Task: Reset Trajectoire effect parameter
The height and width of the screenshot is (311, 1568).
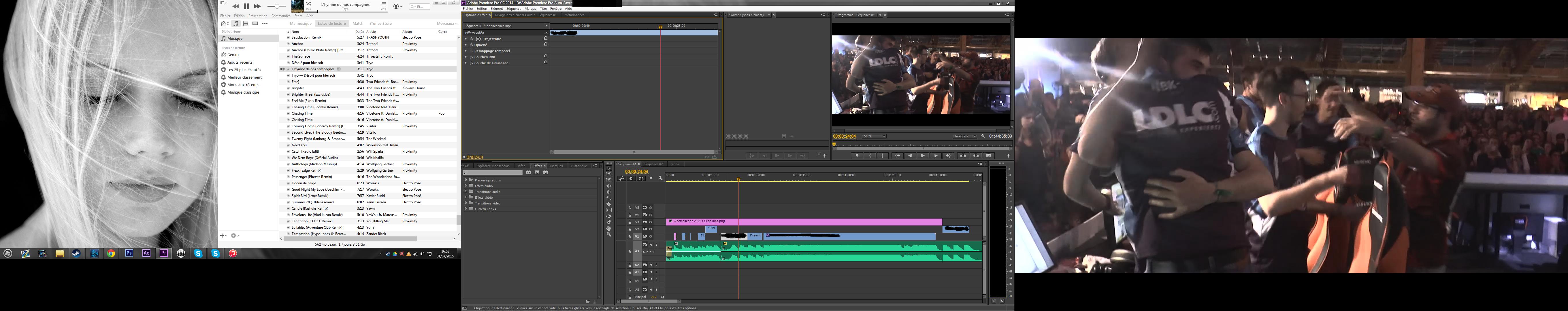Action: pyautogui.click(x=545, y=38)
